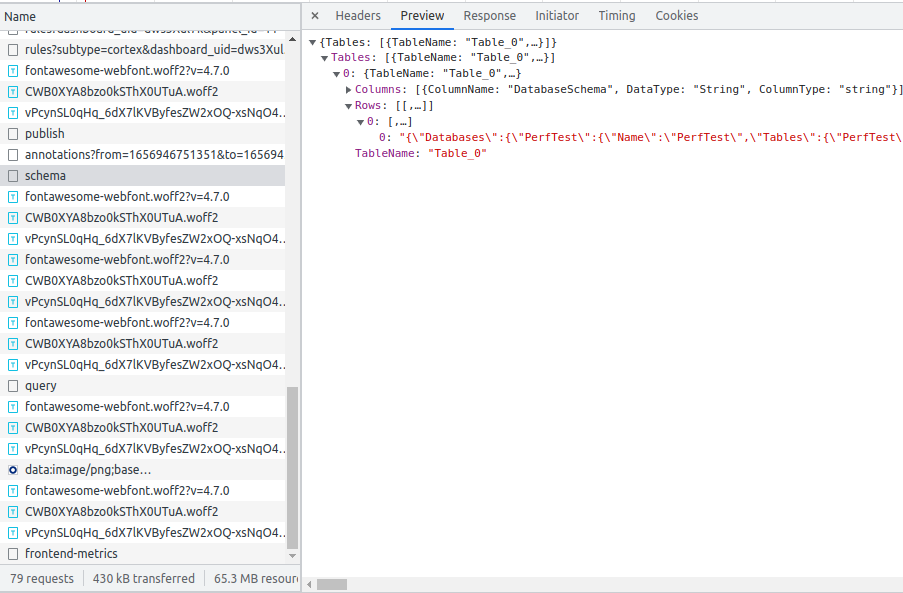Switch to the Response tab
The height and width of the screenshot is (593, 903).
click(x=489, y=15)
